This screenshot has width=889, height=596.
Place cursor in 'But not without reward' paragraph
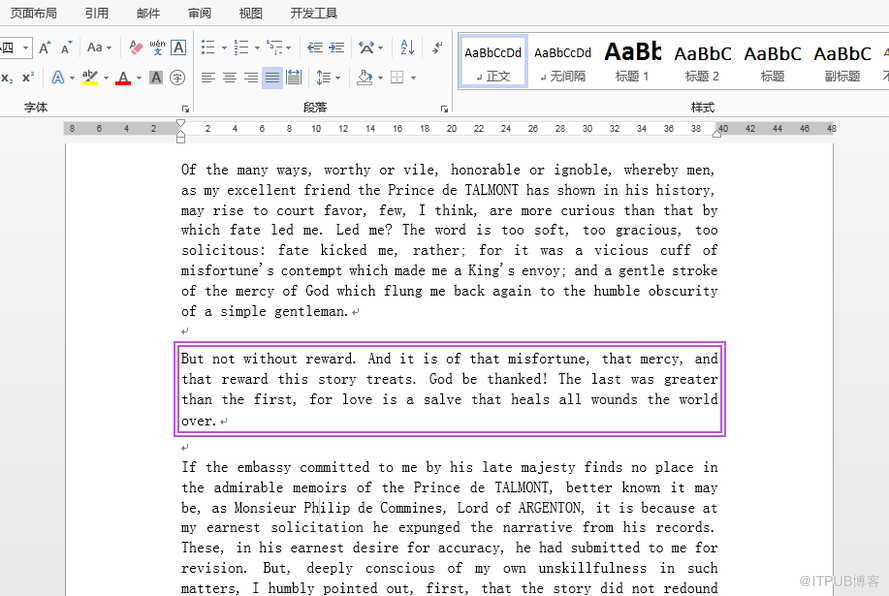[x=449, y=389]
